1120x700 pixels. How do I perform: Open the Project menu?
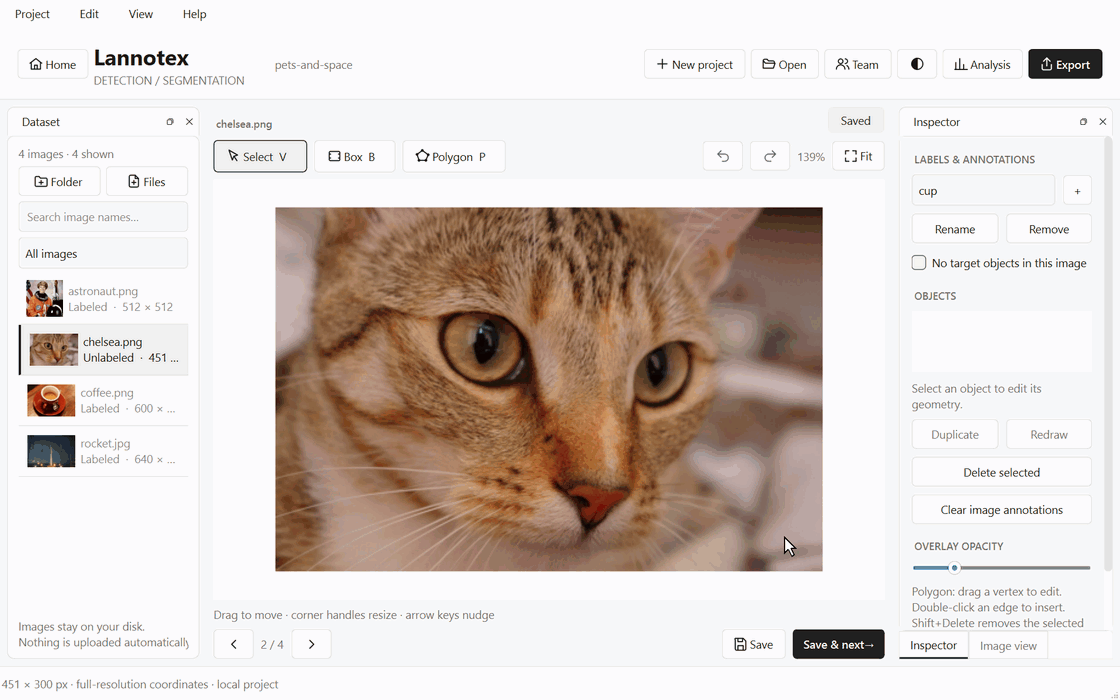pos(32,14)
